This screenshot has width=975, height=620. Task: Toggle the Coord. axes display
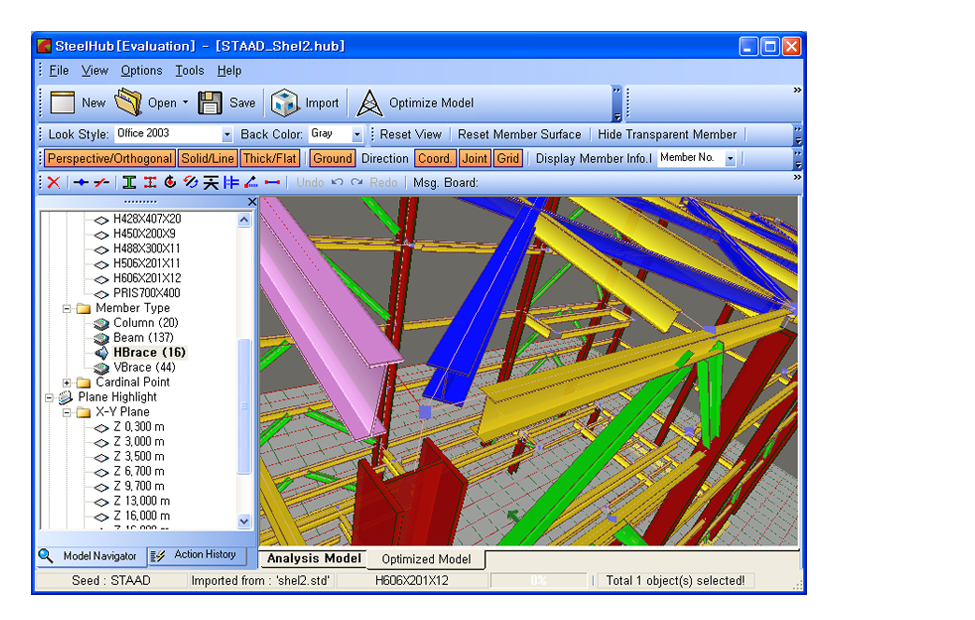[x=435, y=159]
